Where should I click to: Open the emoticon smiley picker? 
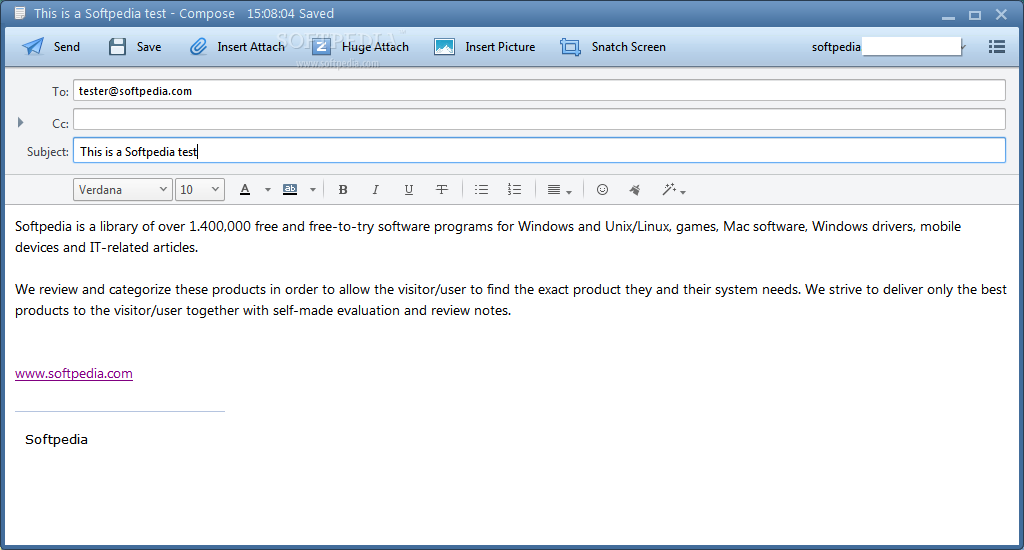click(603, 189)
